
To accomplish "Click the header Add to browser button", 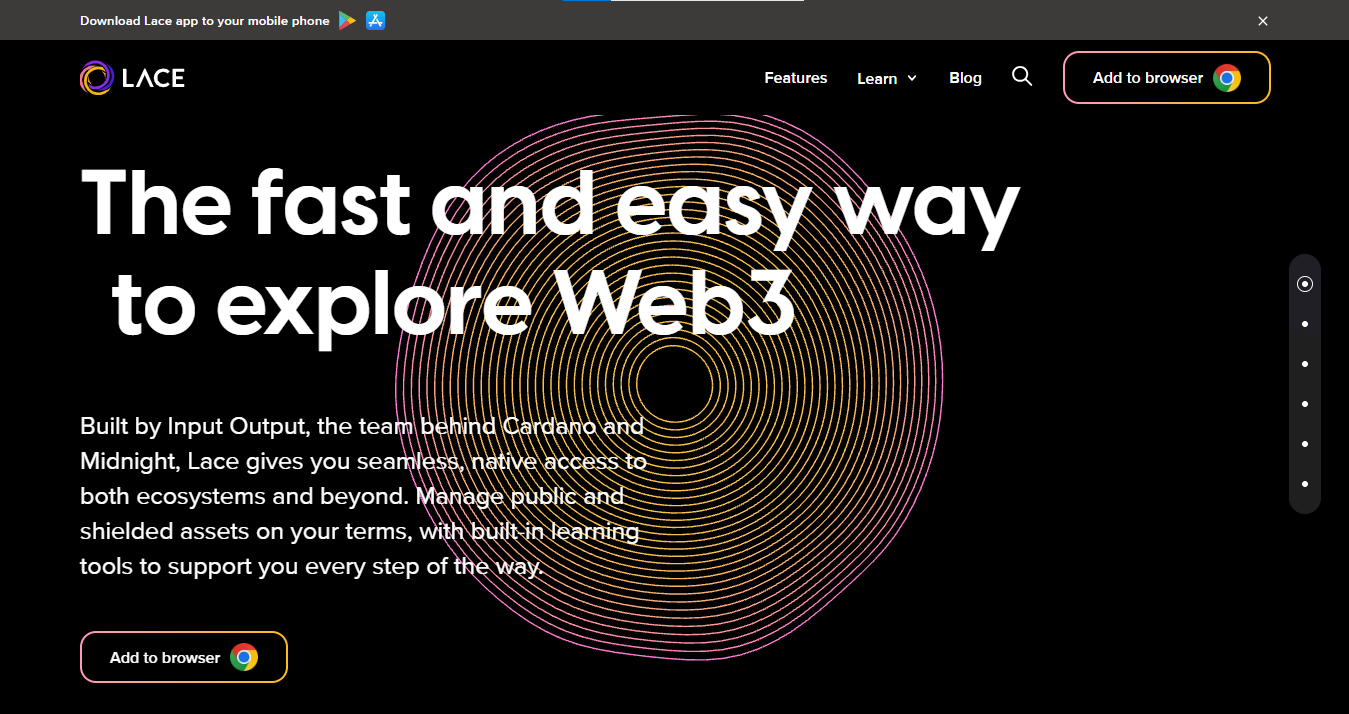I will pyautogui.click(x=1167, y=77).
